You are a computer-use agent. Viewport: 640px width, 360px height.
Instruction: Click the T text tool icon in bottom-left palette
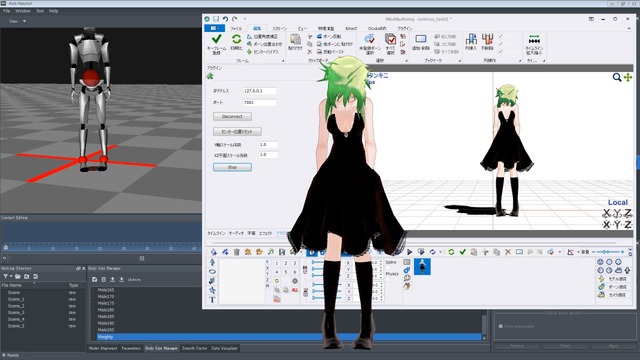pos(212,300)
